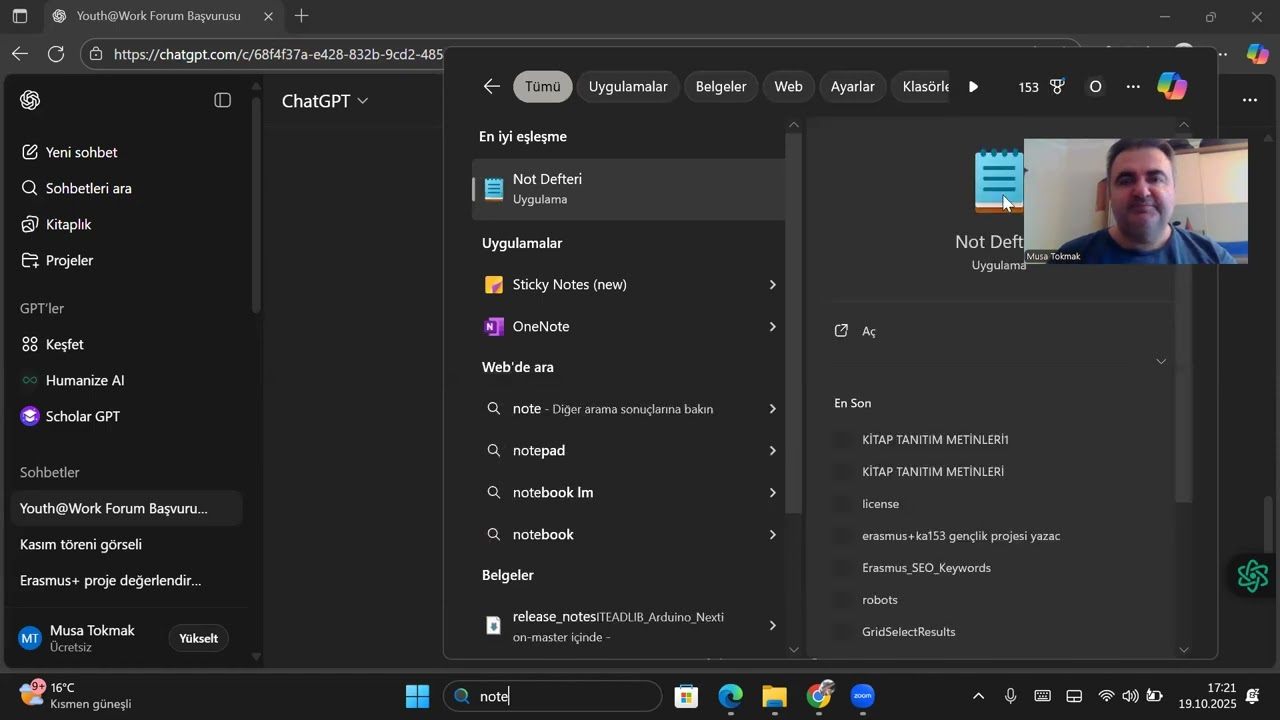Viewport: 1280px width, 720px height.
Task: Expand the notebook web suggestion arrow
Action: [x=772, y=535]
